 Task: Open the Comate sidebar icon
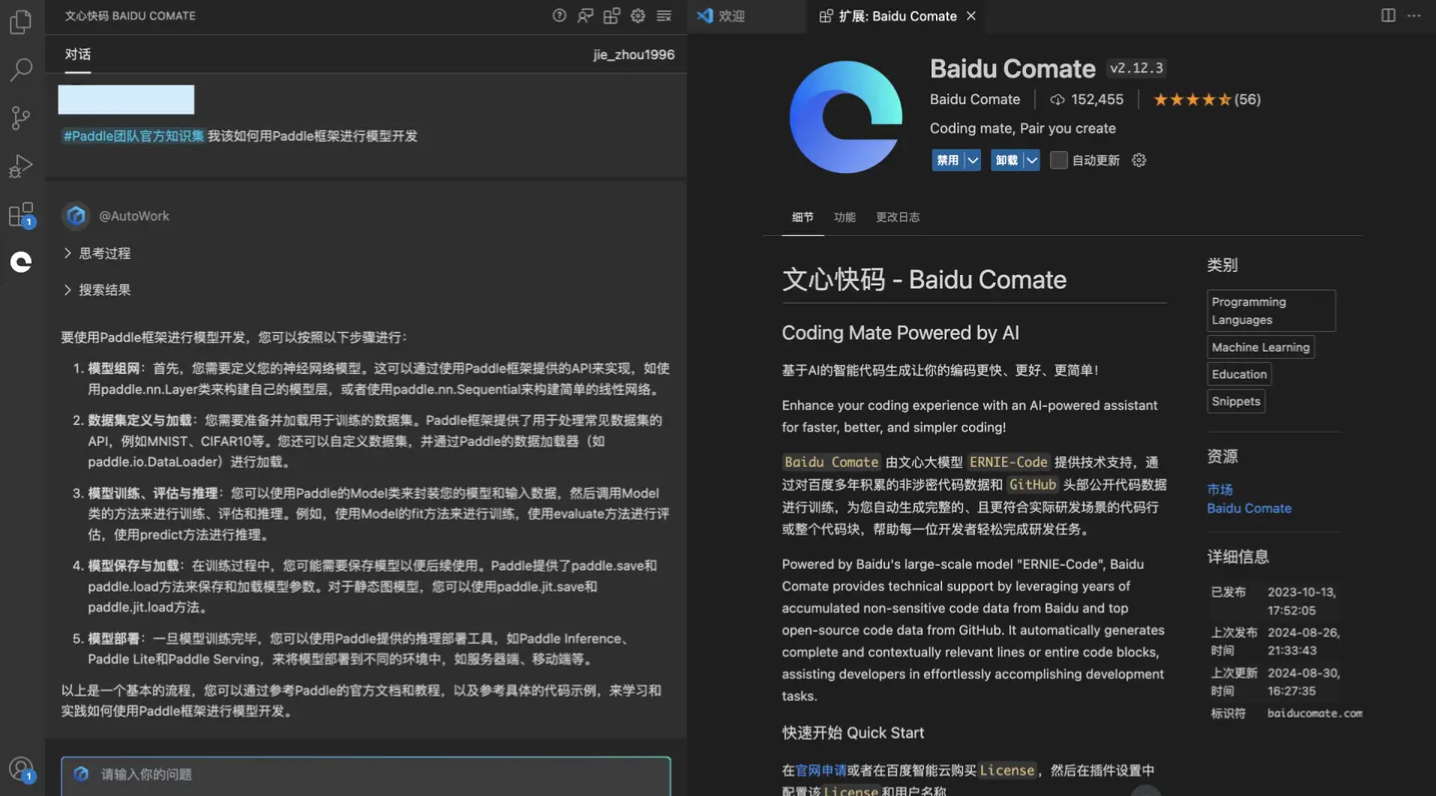tap(20, 260)
